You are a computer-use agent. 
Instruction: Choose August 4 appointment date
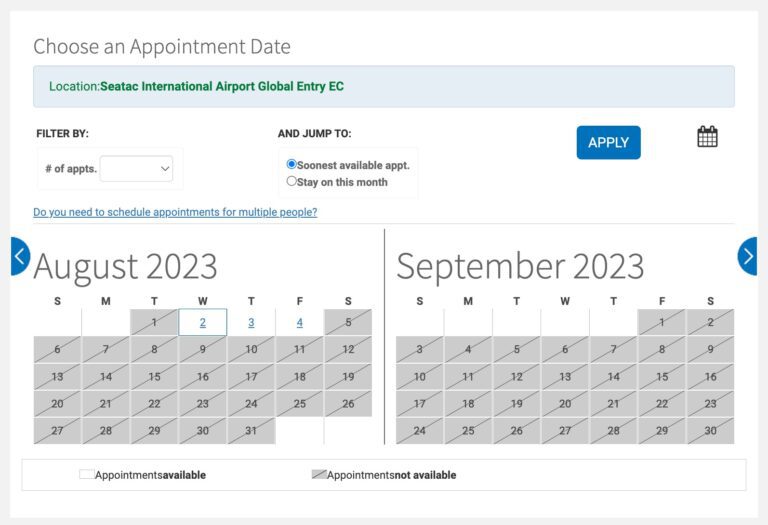(x=300, y=322)
